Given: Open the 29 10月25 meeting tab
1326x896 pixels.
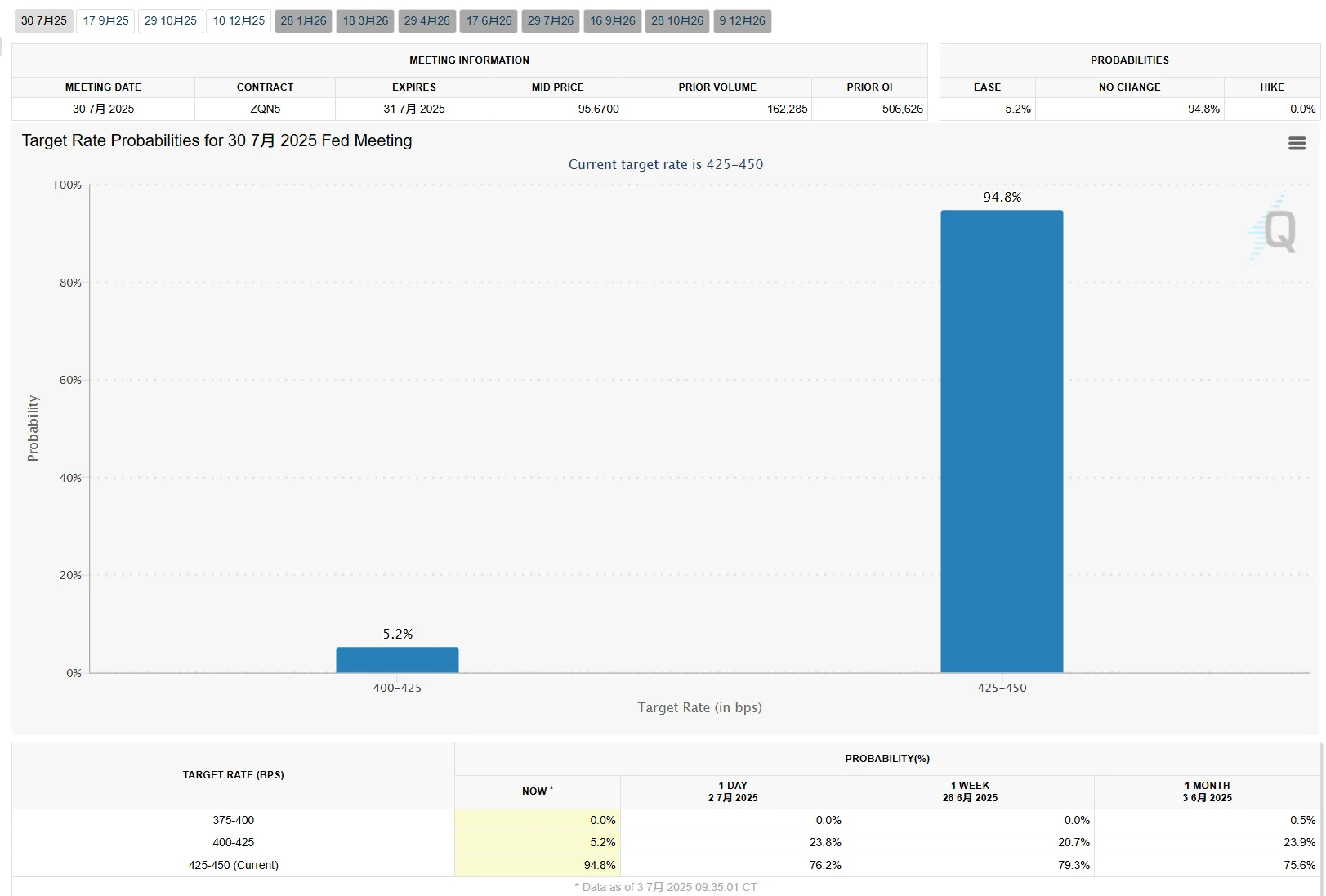Looking at the screenshot, I should coord(171,20).
